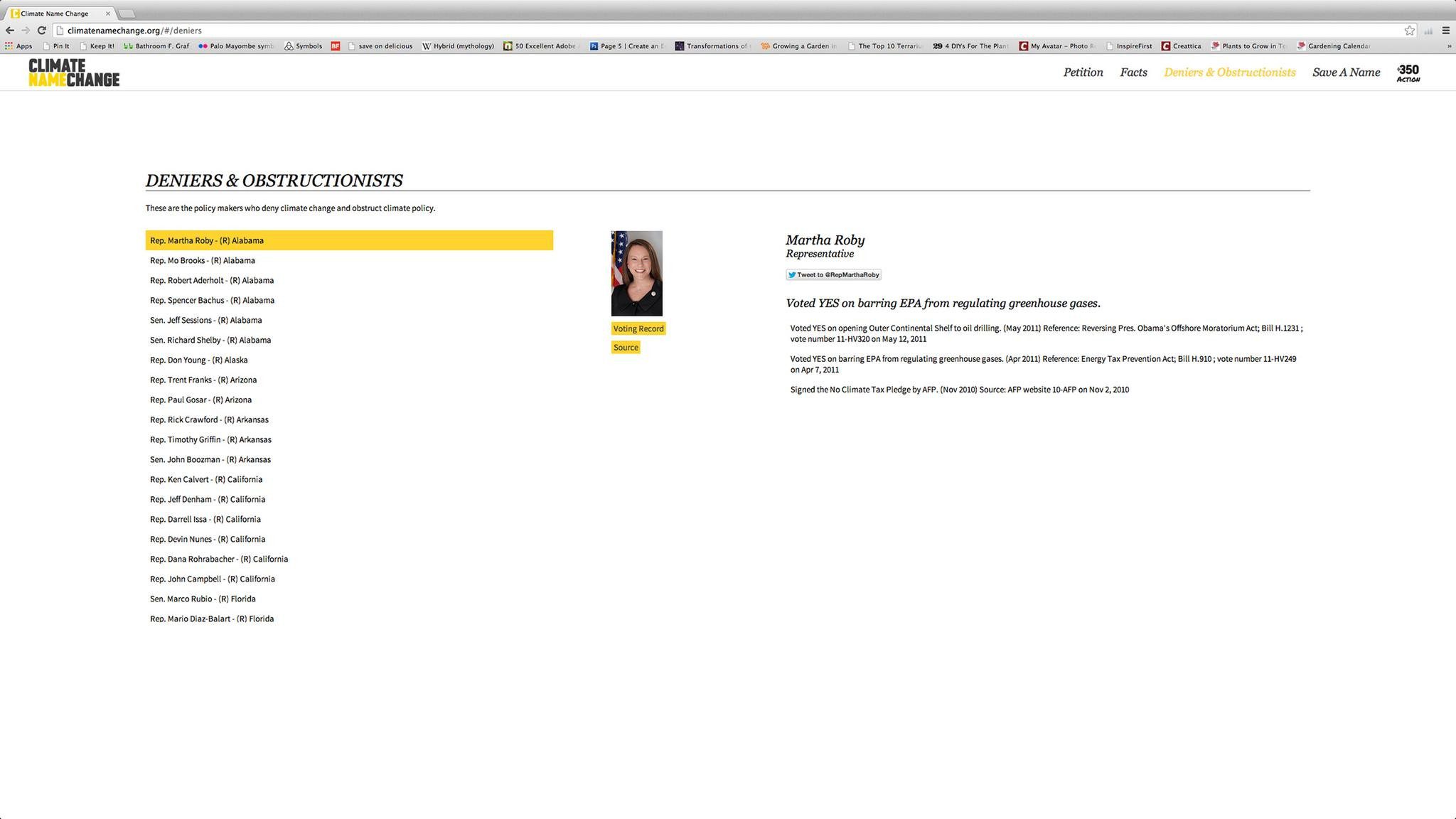The image size is (1456, 819).
Task: Click the Voting Record button
Action: pyautogui.click(x=638, y=328)
